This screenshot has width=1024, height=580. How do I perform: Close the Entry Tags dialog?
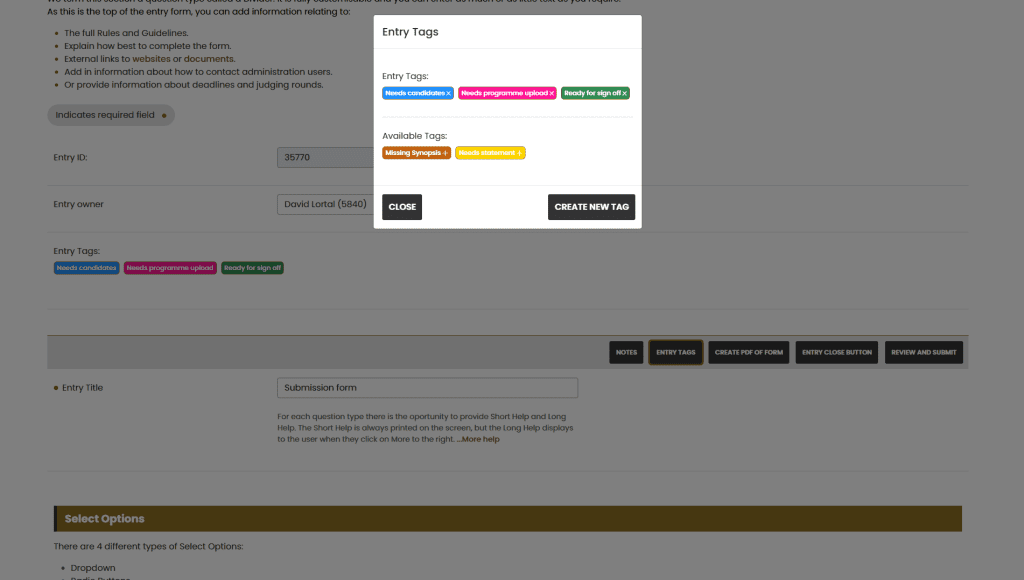pos(402,207)
